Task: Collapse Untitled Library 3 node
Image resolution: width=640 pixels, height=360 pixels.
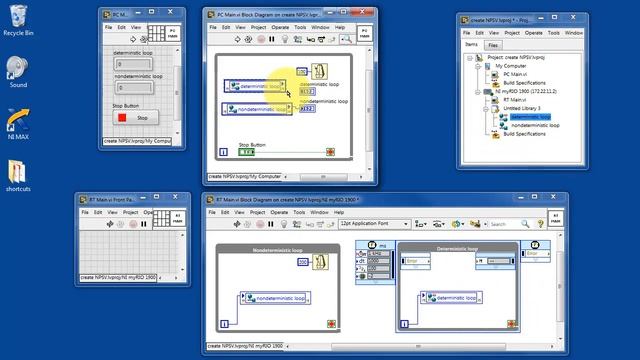Action: [486, 109]
